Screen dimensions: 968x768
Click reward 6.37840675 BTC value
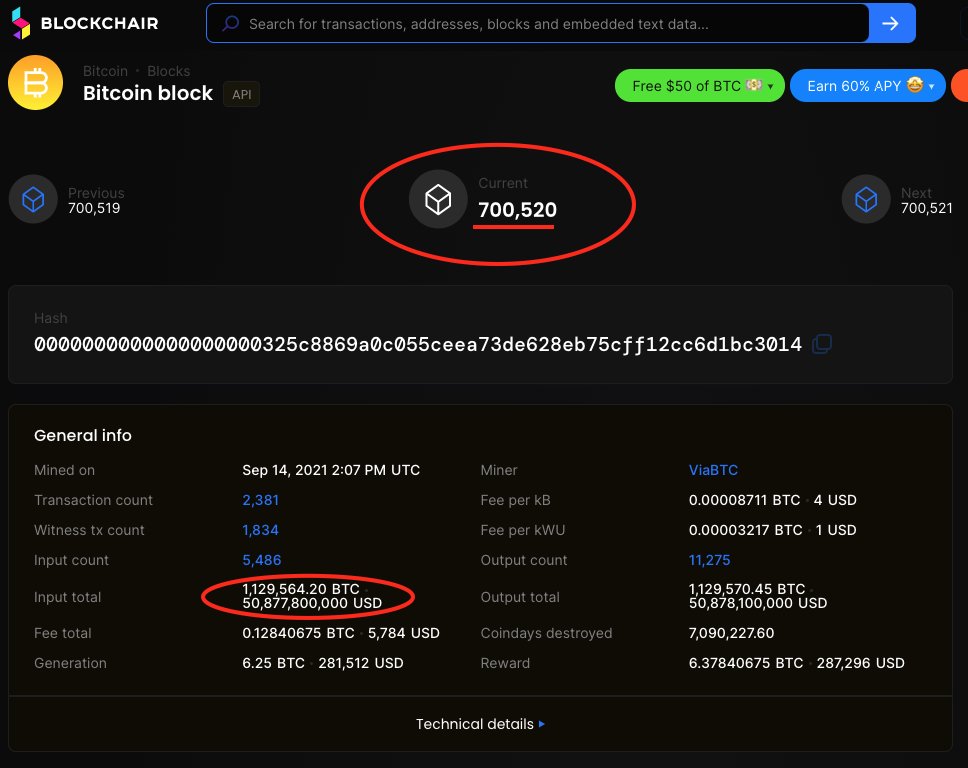pyautogui.click(x=746, y=663)
